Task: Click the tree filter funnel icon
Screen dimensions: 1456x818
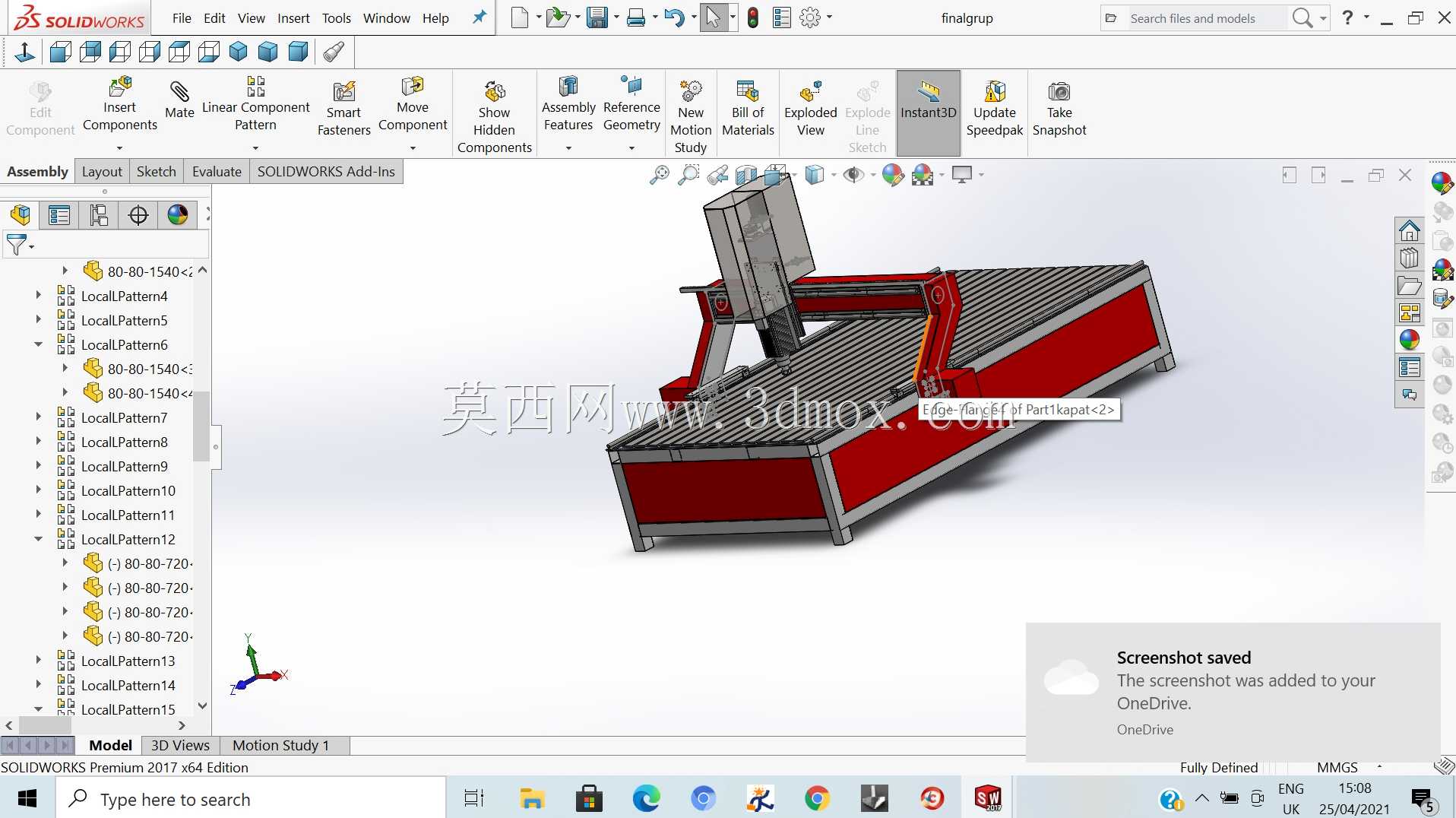Action: 16,245
